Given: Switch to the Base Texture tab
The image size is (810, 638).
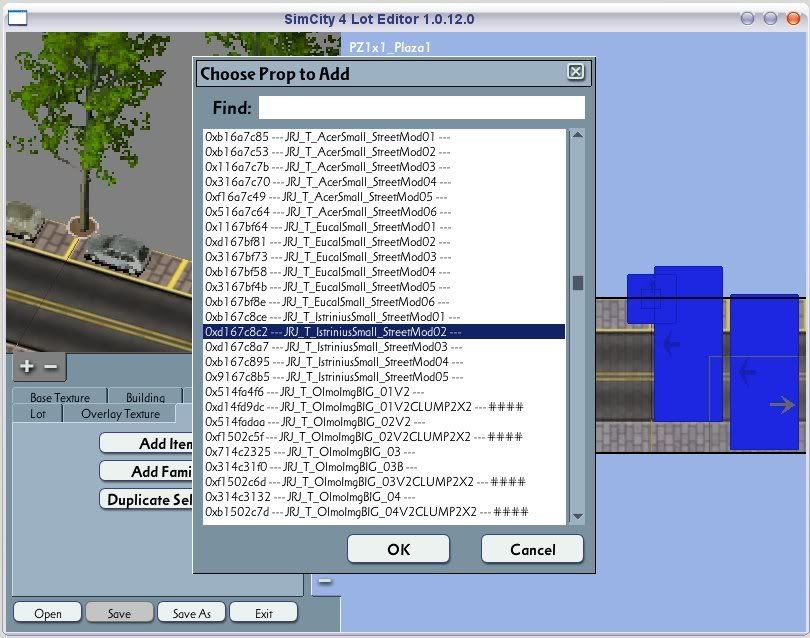Looking at the screenshot, I should (x=60, y=397).
